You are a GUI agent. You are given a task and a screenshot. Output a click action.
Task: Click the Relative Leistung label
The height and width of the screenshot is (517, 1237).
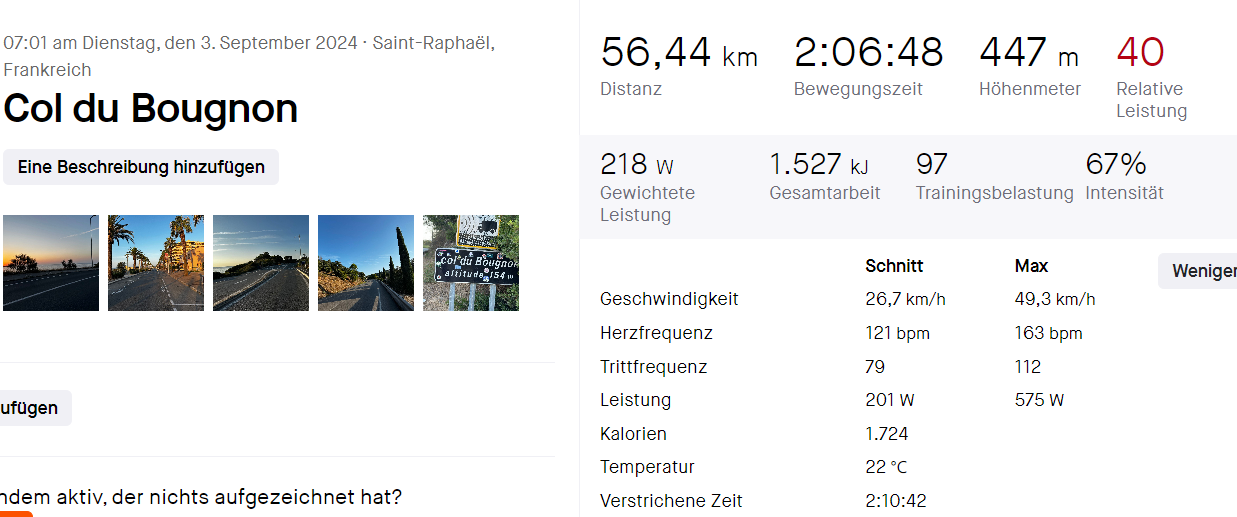(x=1150, y=100)
